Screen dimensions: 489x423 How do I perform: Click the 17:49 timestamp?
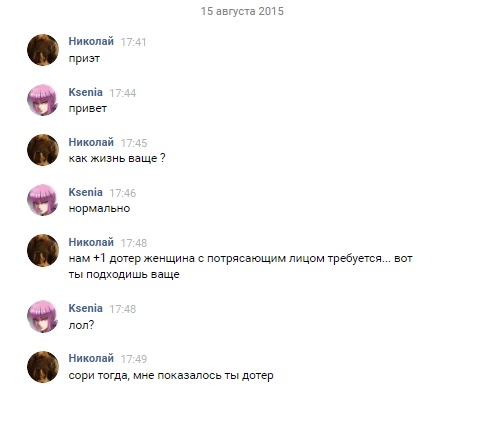click(x=133, y=359)
